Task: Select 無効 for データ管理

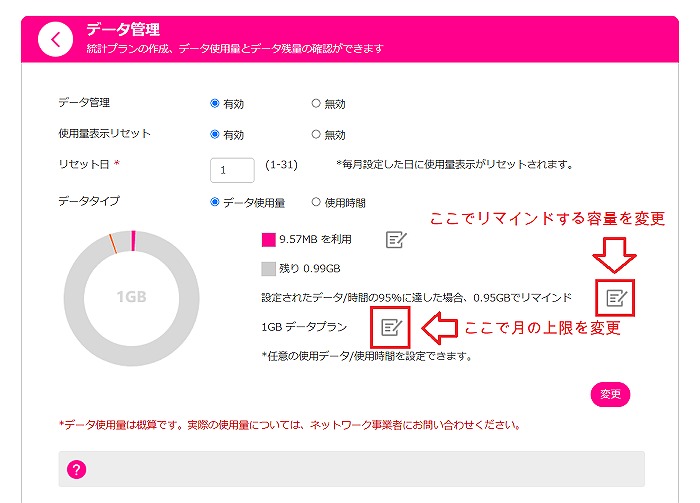Action: pos(316,103)
